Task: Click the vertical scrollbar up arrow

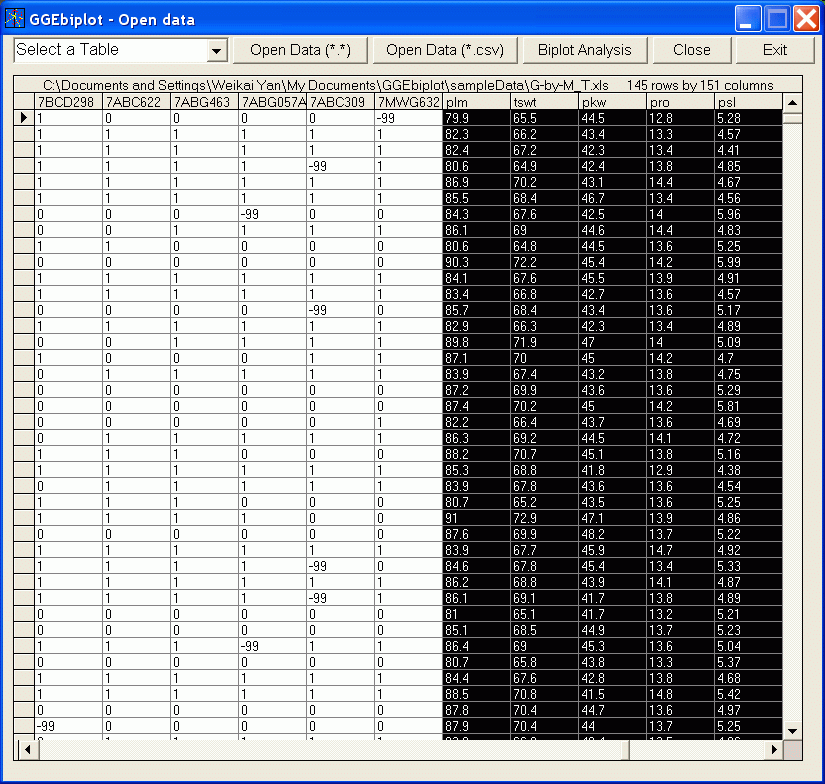Action: coord(792,103)
